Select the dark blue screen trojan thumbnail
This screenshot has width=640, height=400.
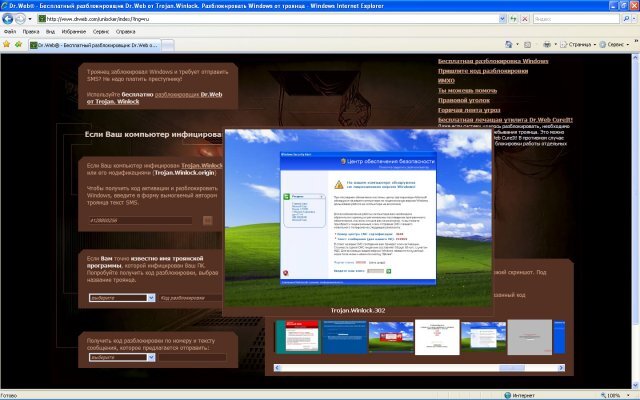[x=344, y=337]
